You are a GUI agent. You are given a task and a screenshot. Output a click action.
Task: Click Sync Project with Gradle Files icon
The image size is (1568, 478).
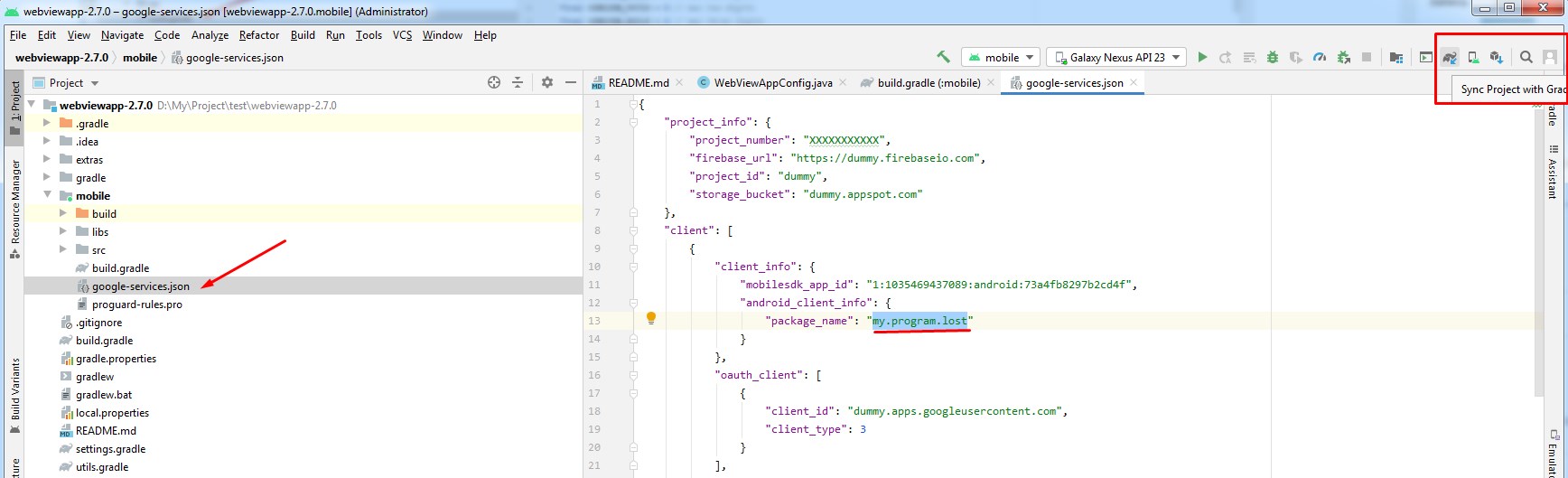[1450, 58]
